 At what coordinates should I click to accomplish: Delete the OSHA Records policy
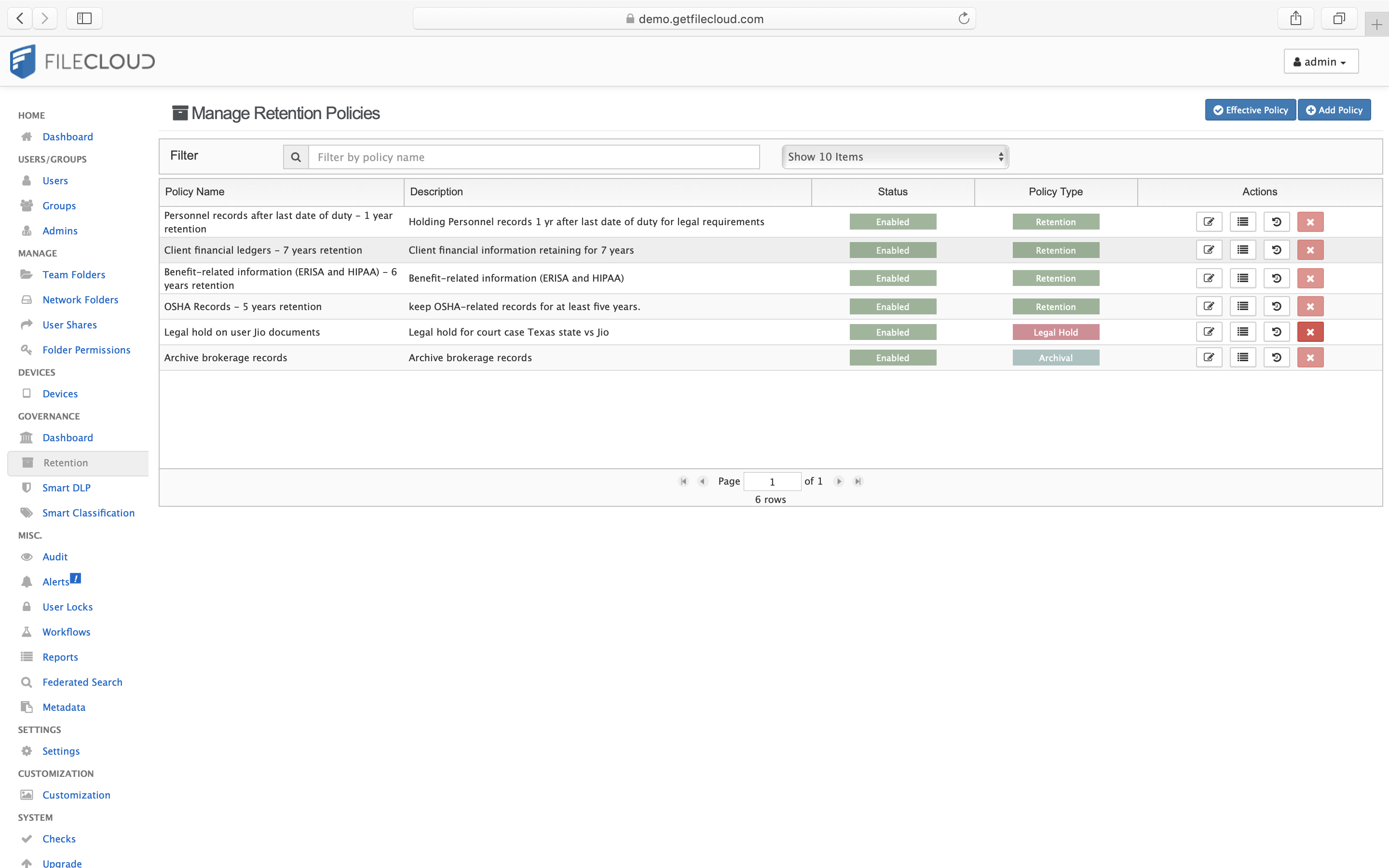click(1310, 306)
